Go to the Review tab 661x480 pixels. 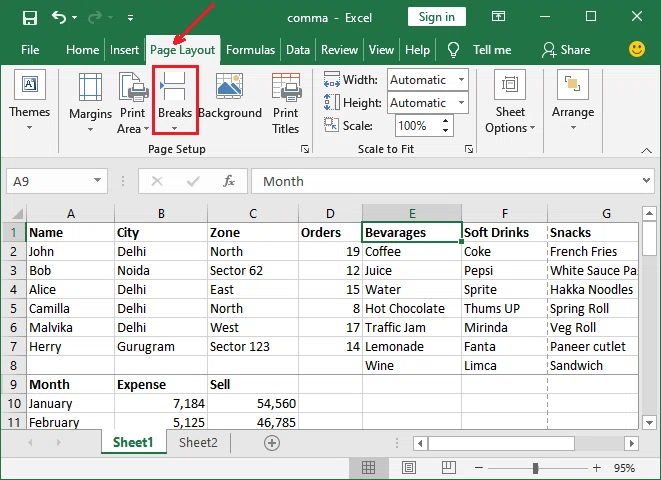(339, 50)
